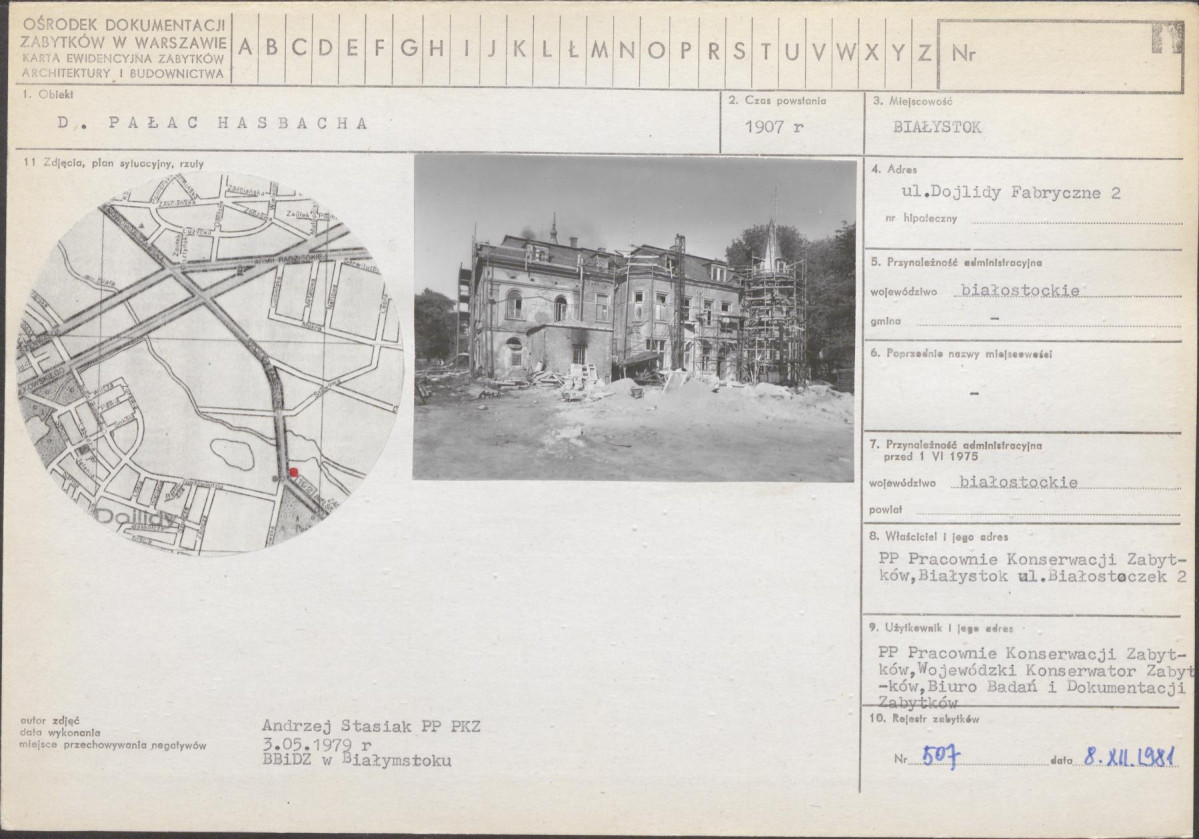Image resolution: width=1199 pixels, height=839 pixels.
Task: Click 'Dojlidy' label on the map
Action: coord(137,518)
